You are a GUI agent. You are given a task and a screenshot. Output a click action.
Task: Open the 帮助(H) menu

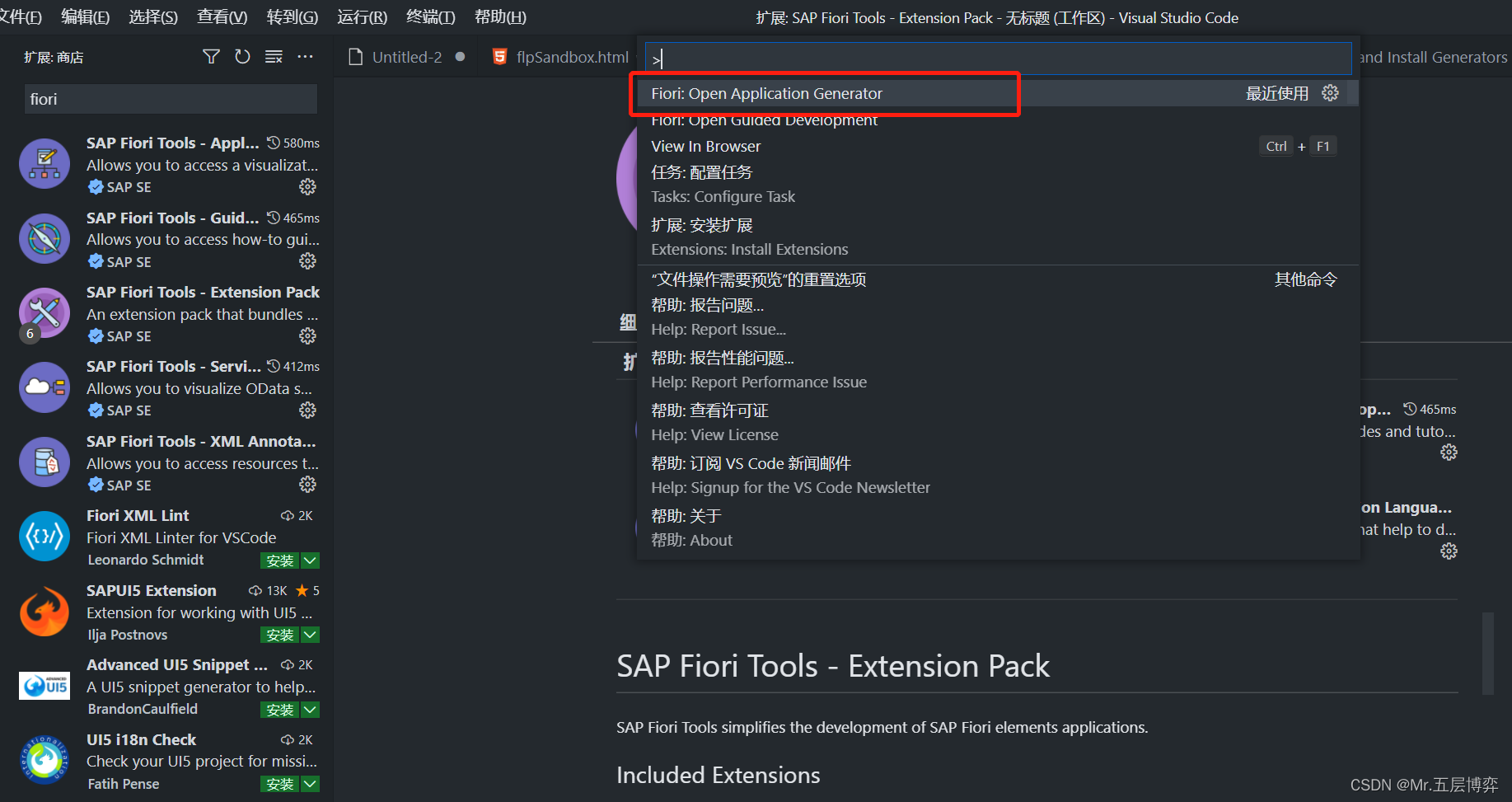pyautogui.click(x=500, y=17)
